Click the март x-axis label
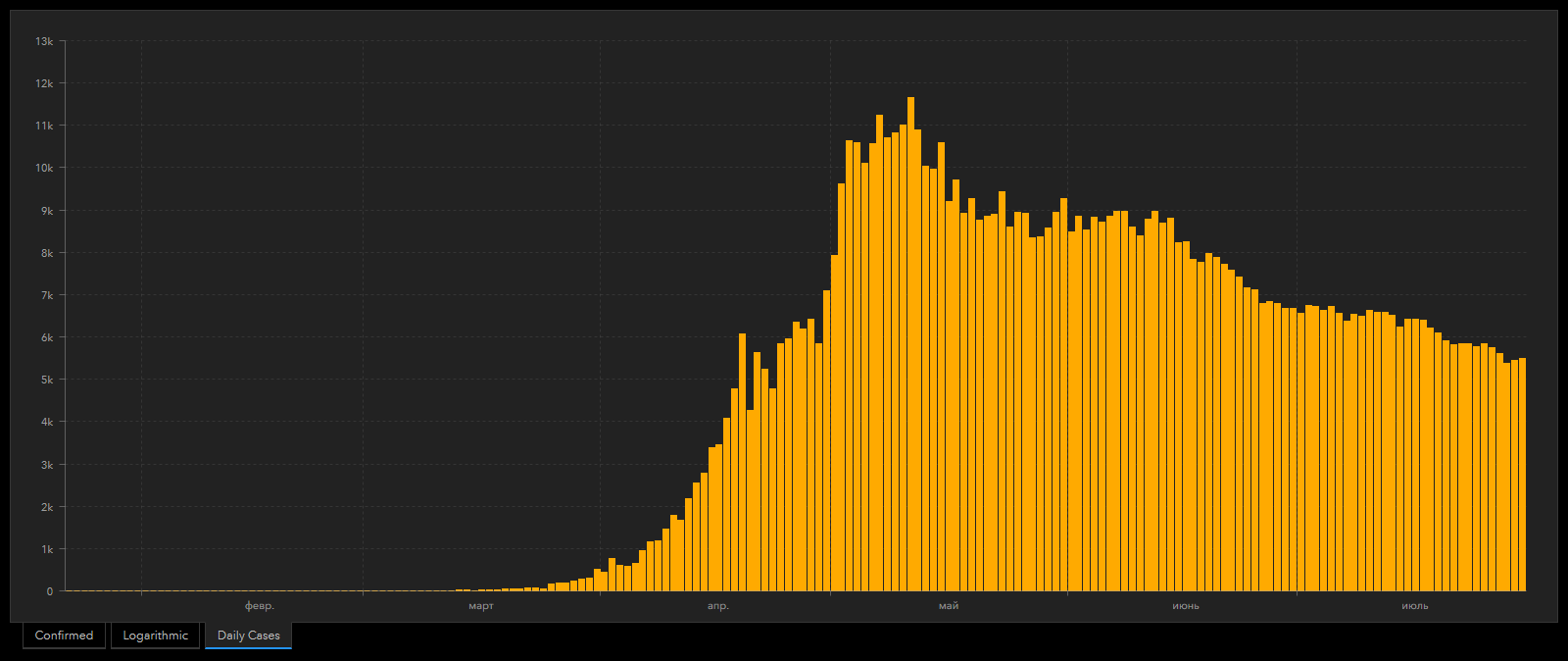 pos(481,606)
